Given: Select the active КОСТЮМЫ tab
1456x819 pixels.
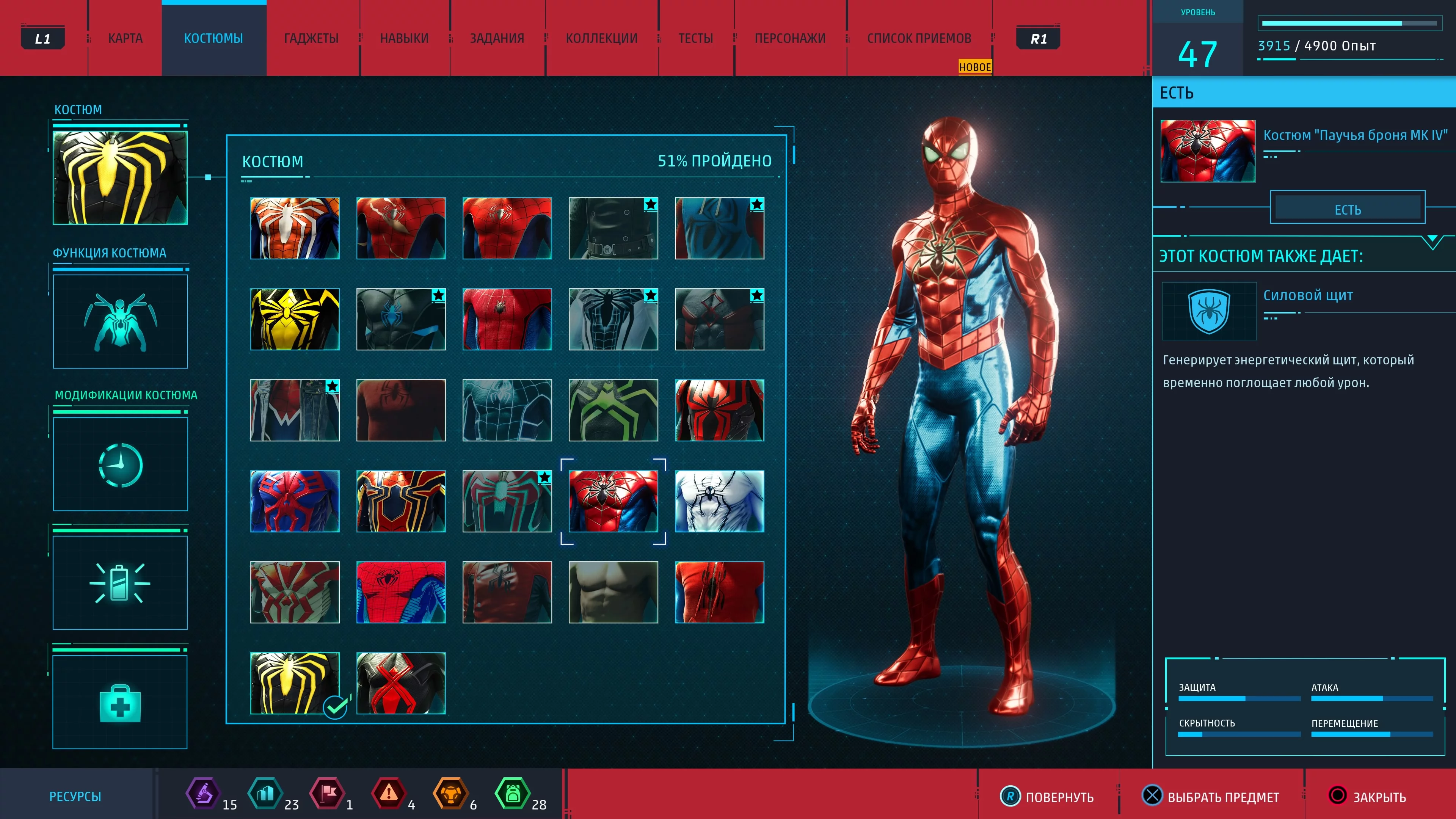Looking at the screenshot, I should point(213,38).
